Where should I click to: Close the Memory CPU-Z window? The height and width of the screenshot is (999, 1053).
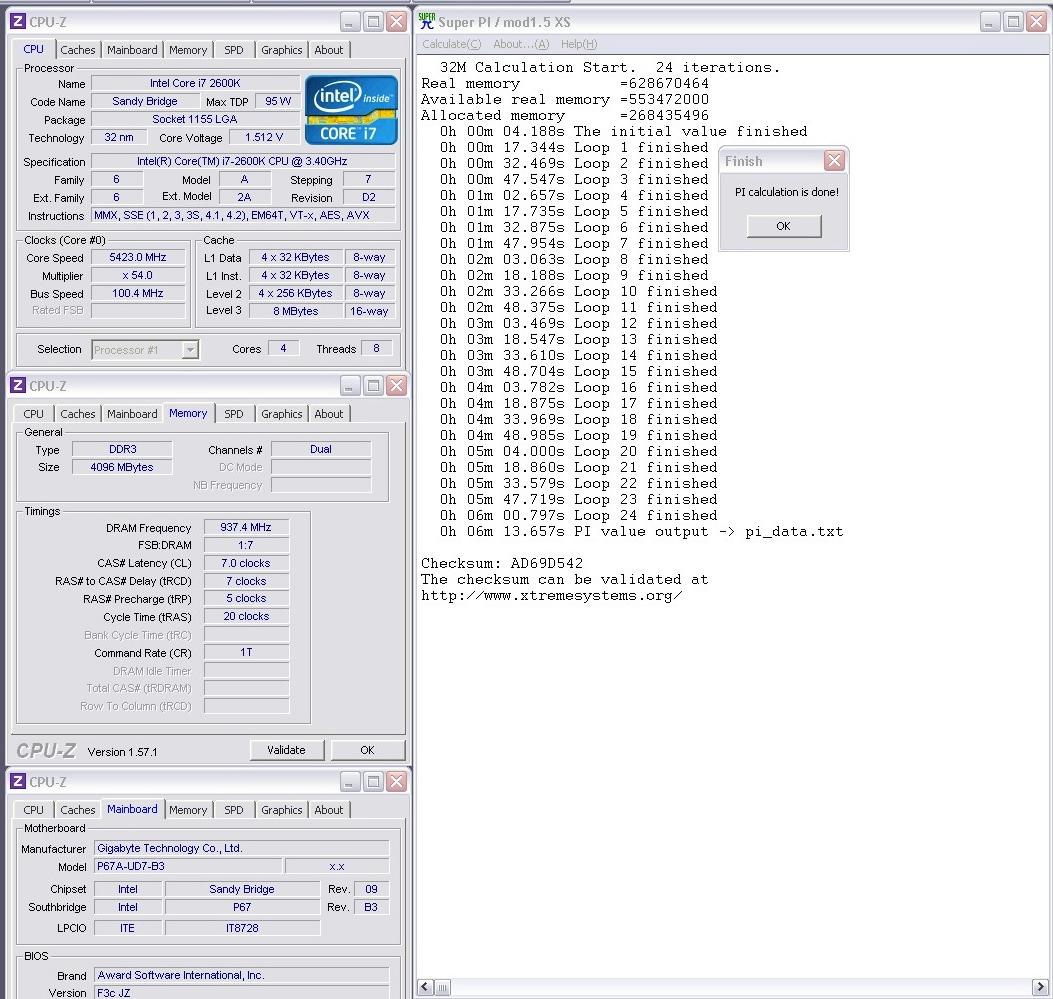tap(397, 385)
